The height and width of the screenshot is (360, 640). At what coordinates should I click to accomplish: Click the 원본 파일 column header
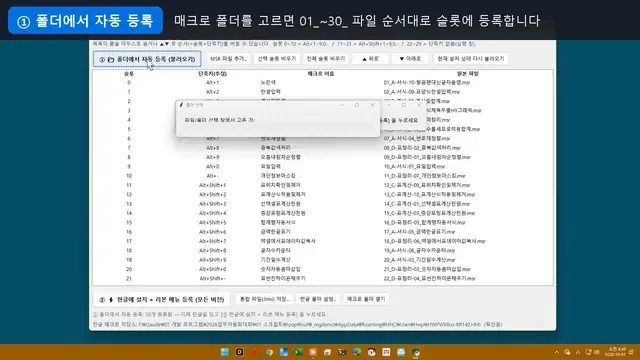click(467, 74)
